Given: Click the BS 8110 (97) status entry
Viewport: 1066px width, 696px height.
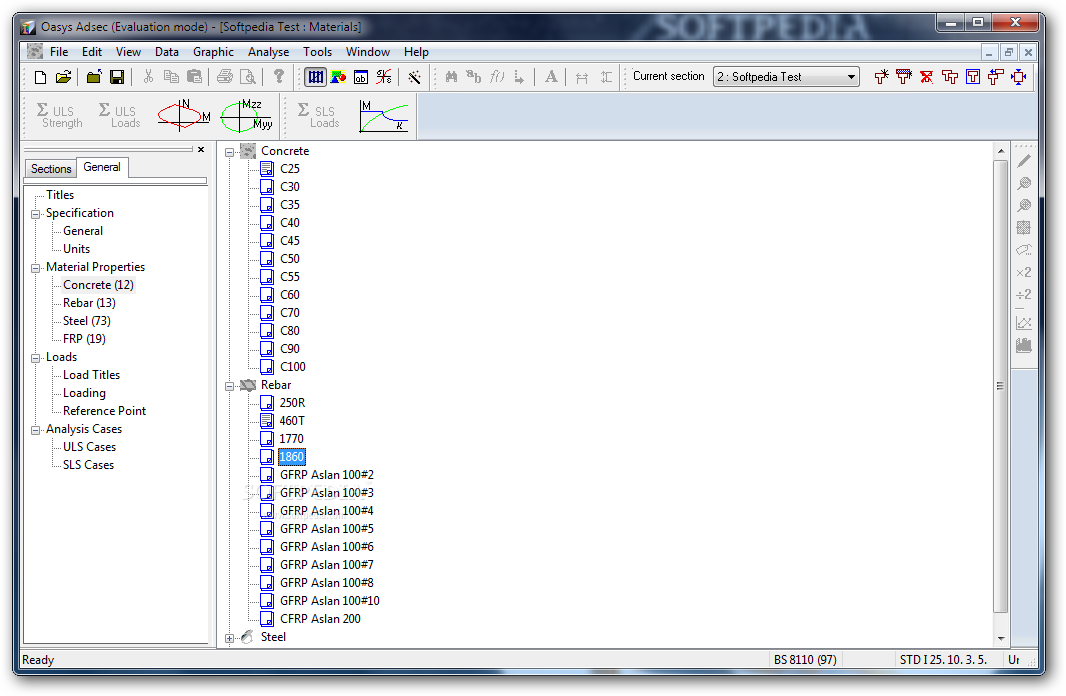Looking at the screenshot, I should point(805,659).
